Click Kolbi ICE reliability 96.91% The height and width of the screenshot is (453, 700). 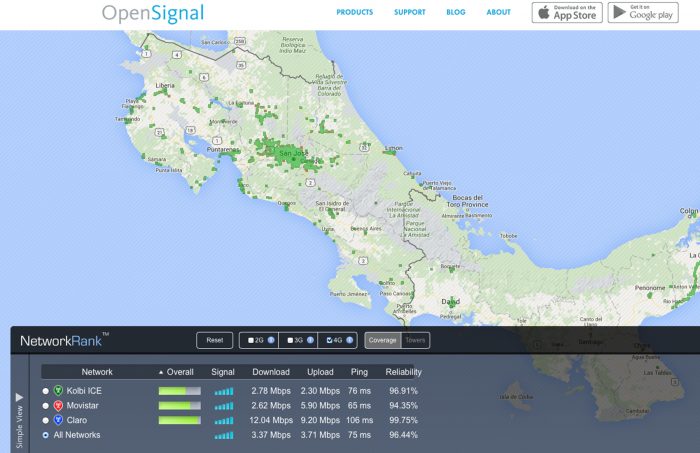(x=404, y=391)
